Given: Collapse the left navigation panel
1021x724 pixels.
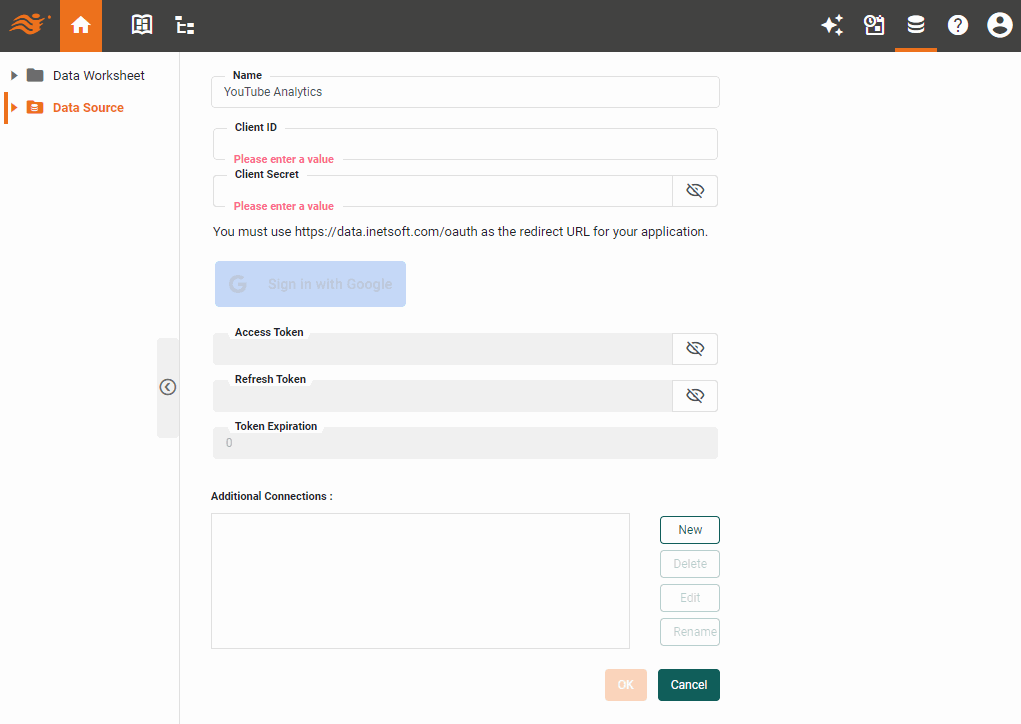Looking at the screenshot, I should coord(167,386).
